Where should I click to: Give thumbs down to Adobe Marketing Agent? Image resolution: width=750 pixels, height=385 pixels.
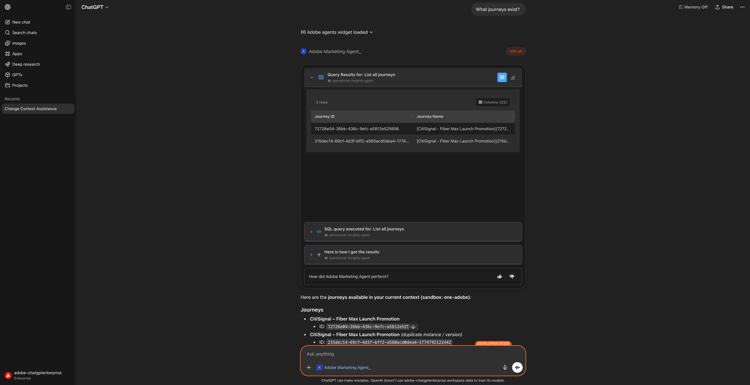tap(512, 276)
